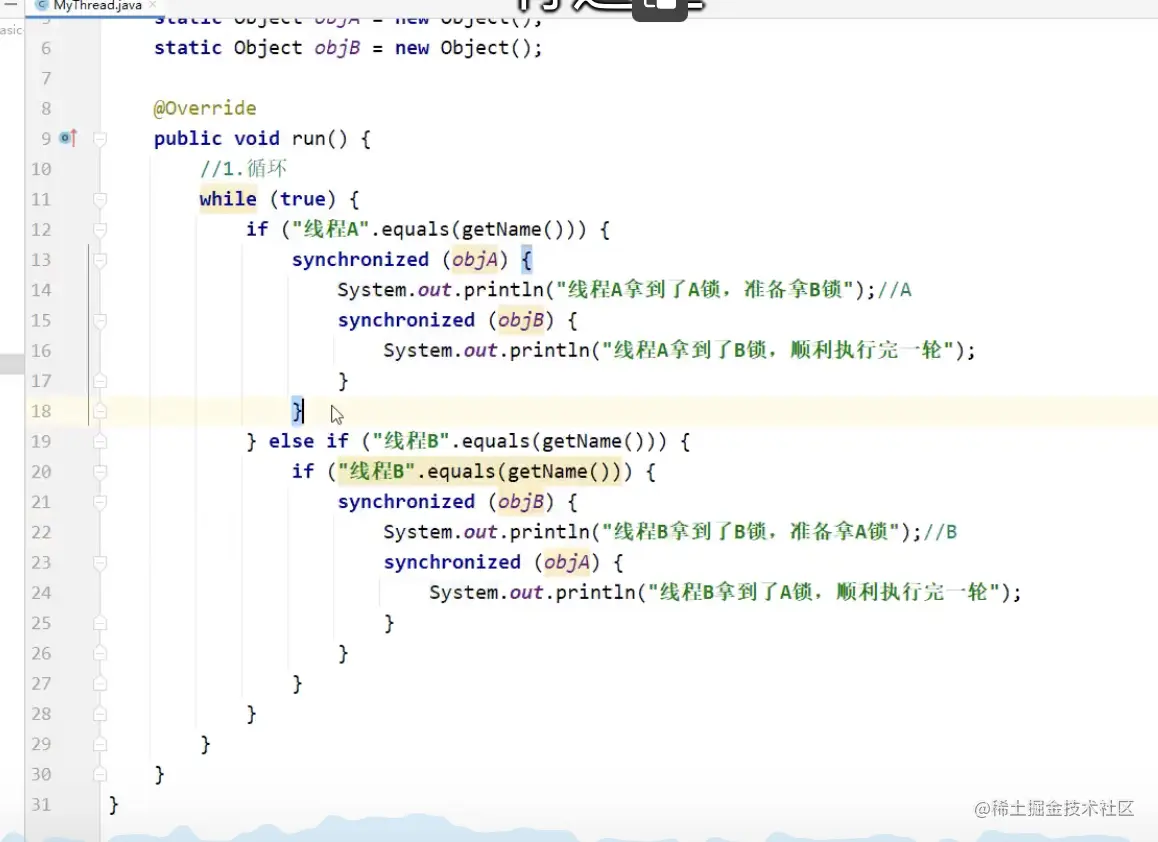Click fold end marker on line 18

pyautogui.click(x=100, y=411)
